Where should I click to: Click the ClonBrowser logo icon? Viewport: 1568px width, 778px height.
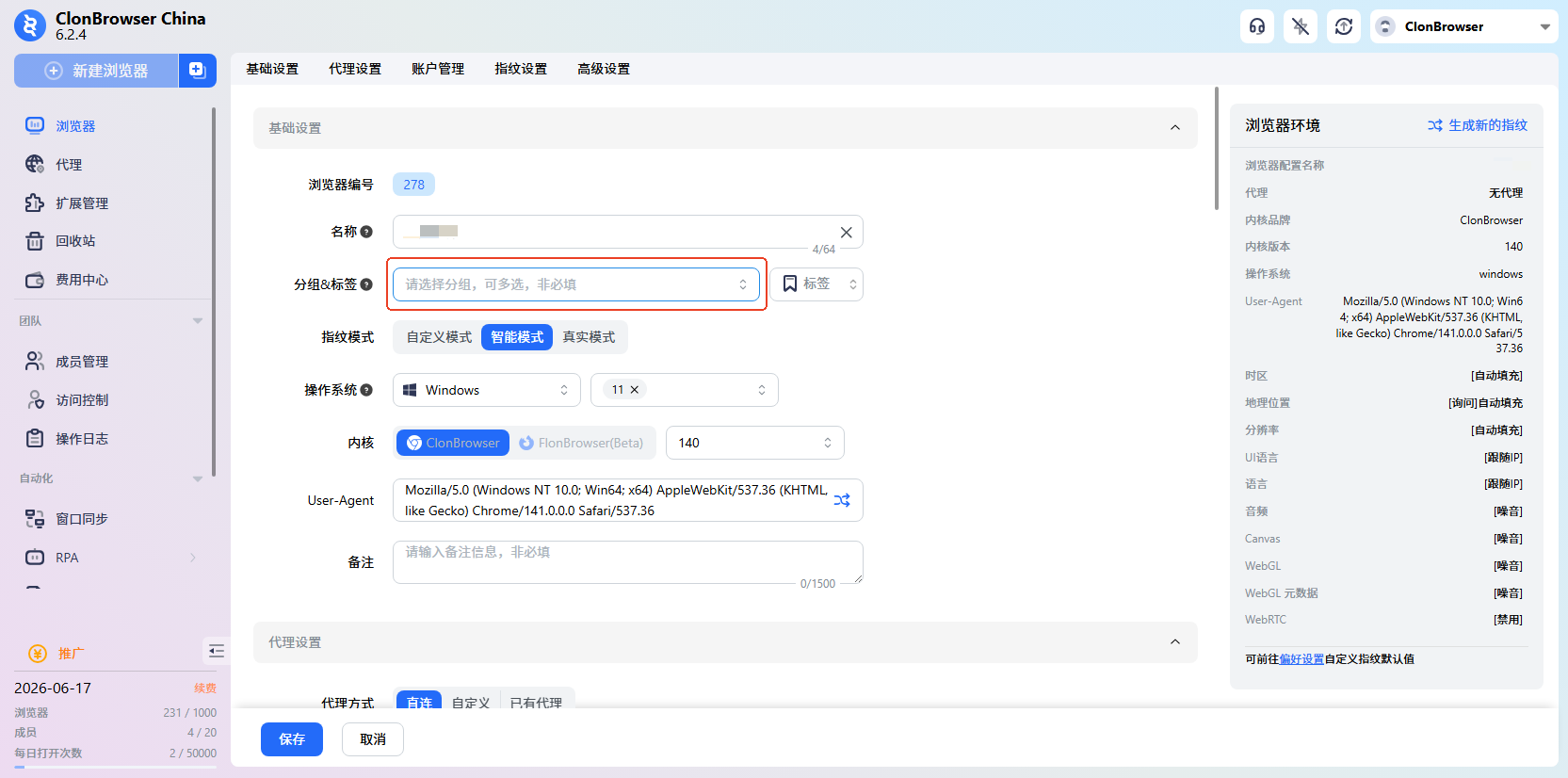[x=30, y=25]
